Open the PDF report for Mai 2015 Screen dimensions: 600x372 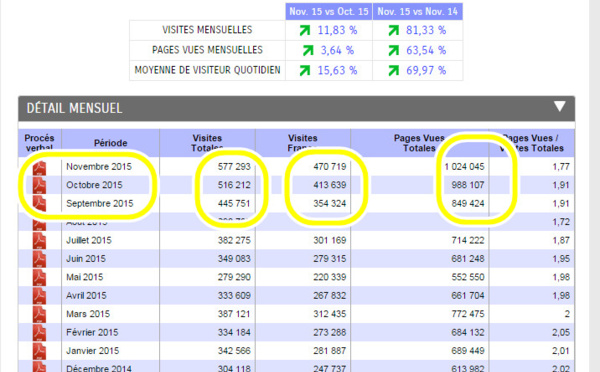[x=39, y=278]
